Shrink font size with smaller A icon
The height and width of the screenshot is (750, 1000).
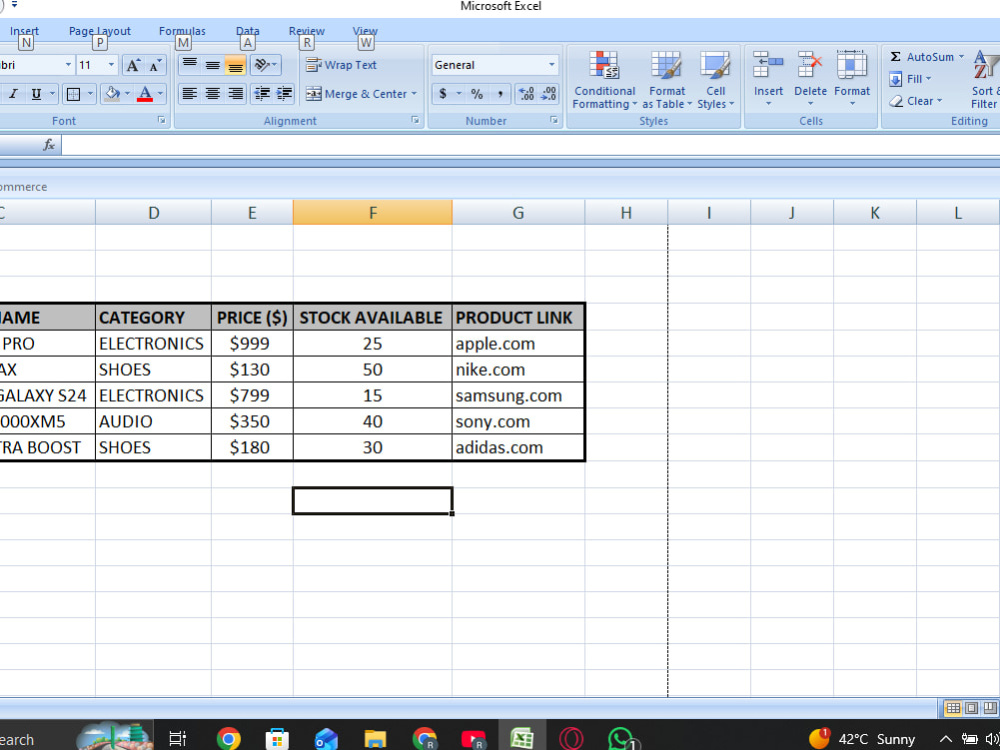coord(155,65)
